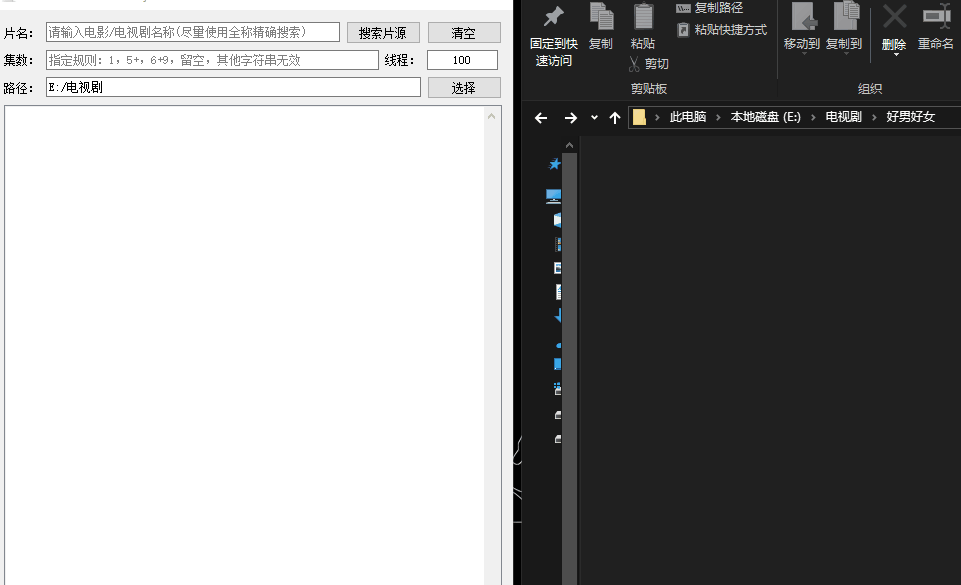This screenshot has width=961, height=585.
Task: Click the Pin to Quick Access icon
Action: pyautogui.click(x=553, y=17)
